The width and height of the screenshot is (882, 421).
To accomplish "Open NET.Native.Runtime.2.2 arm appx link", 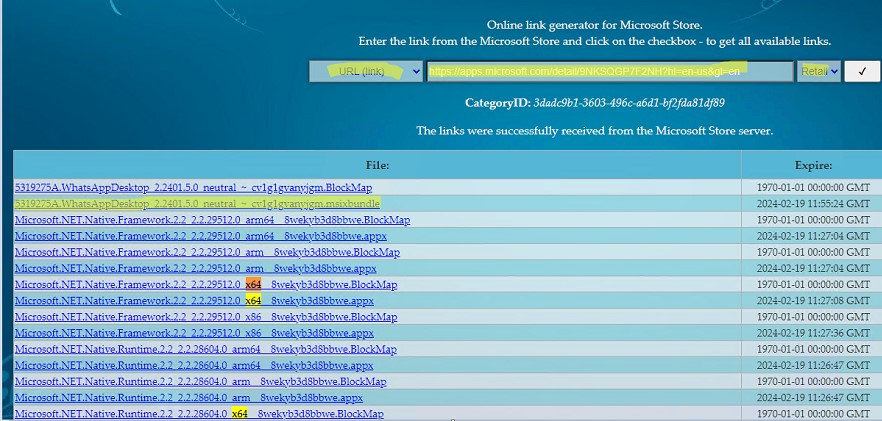I will coord(188,398).
